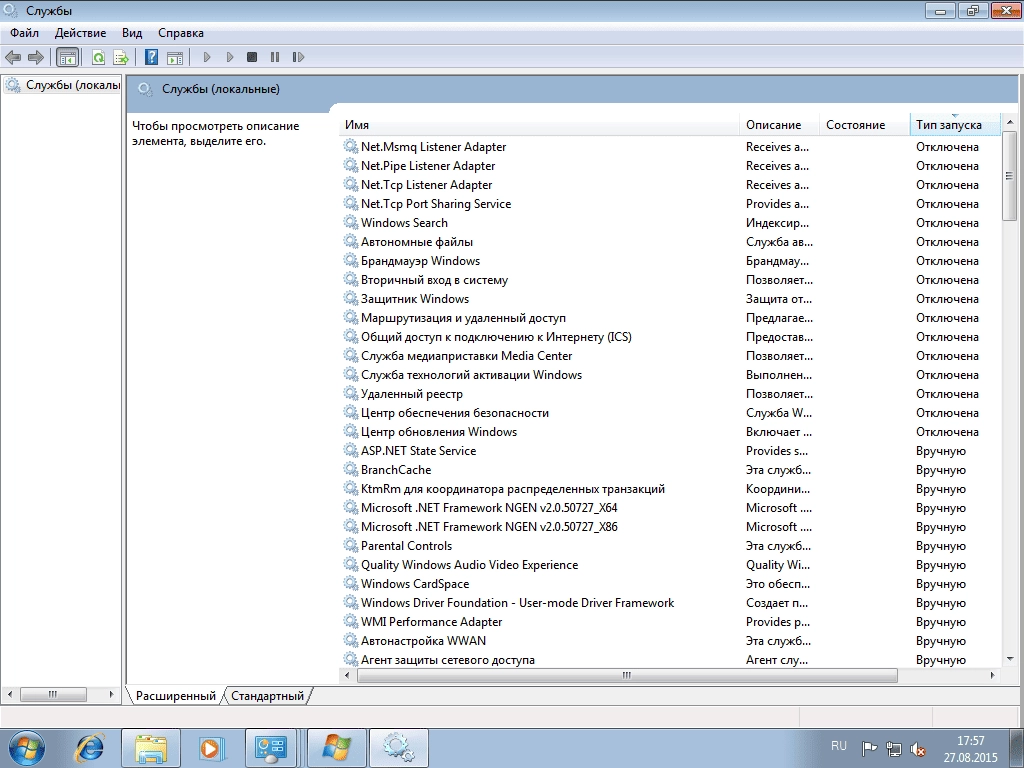
Task: Click the gear icon next to Parental Controls
Action: (351, 545)
